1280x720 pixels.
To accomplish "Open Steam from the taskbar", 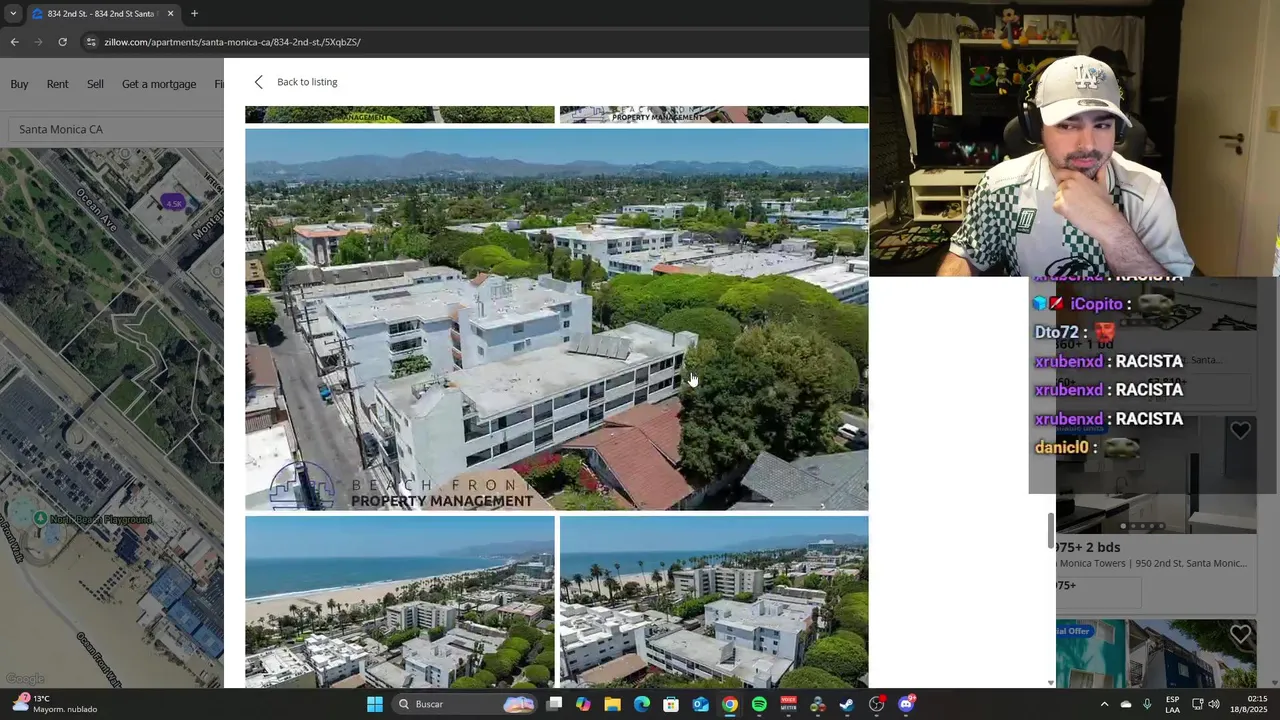I will [847, 704].
